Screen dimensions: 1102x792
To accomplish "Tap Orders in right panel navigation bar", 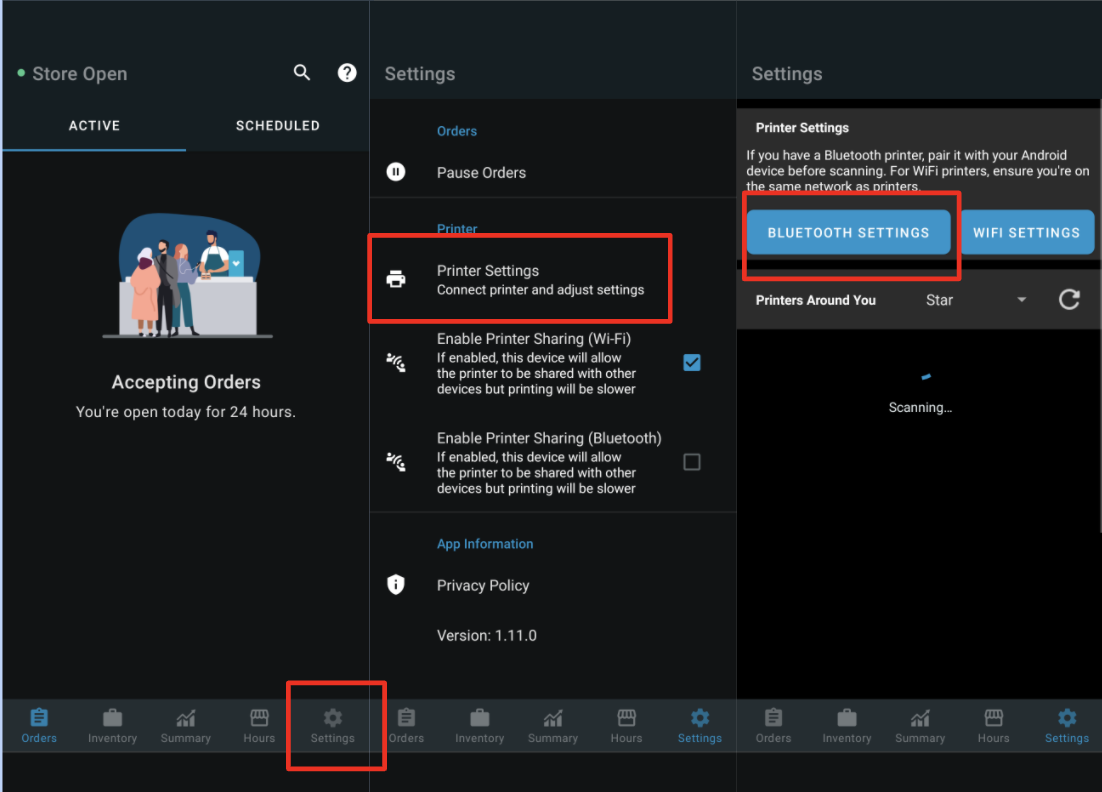I will coord(774,726).
